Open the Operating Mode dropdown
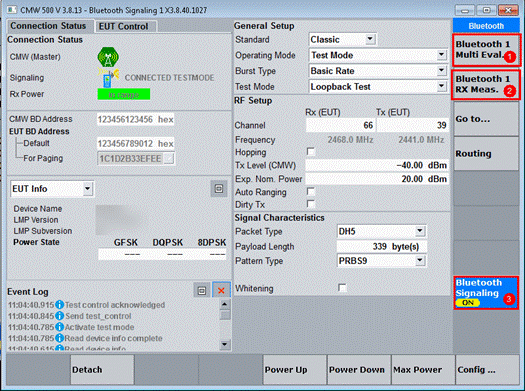The height and width of the screenshot is (391, 525). pos(442,55)
